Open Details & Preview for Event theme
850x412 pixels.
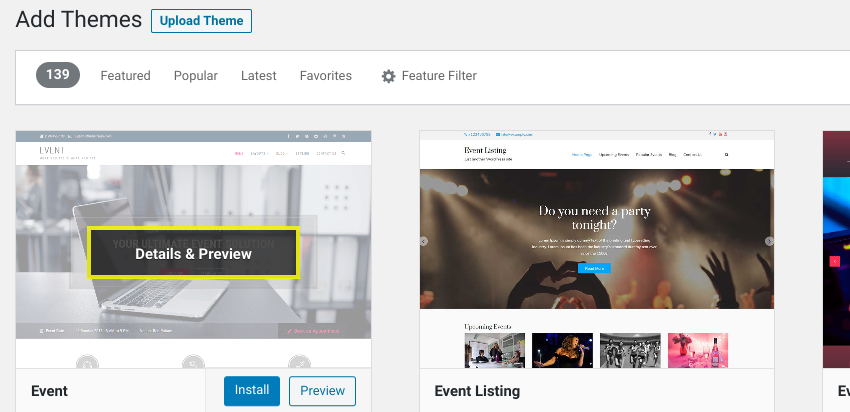point(193,253)
